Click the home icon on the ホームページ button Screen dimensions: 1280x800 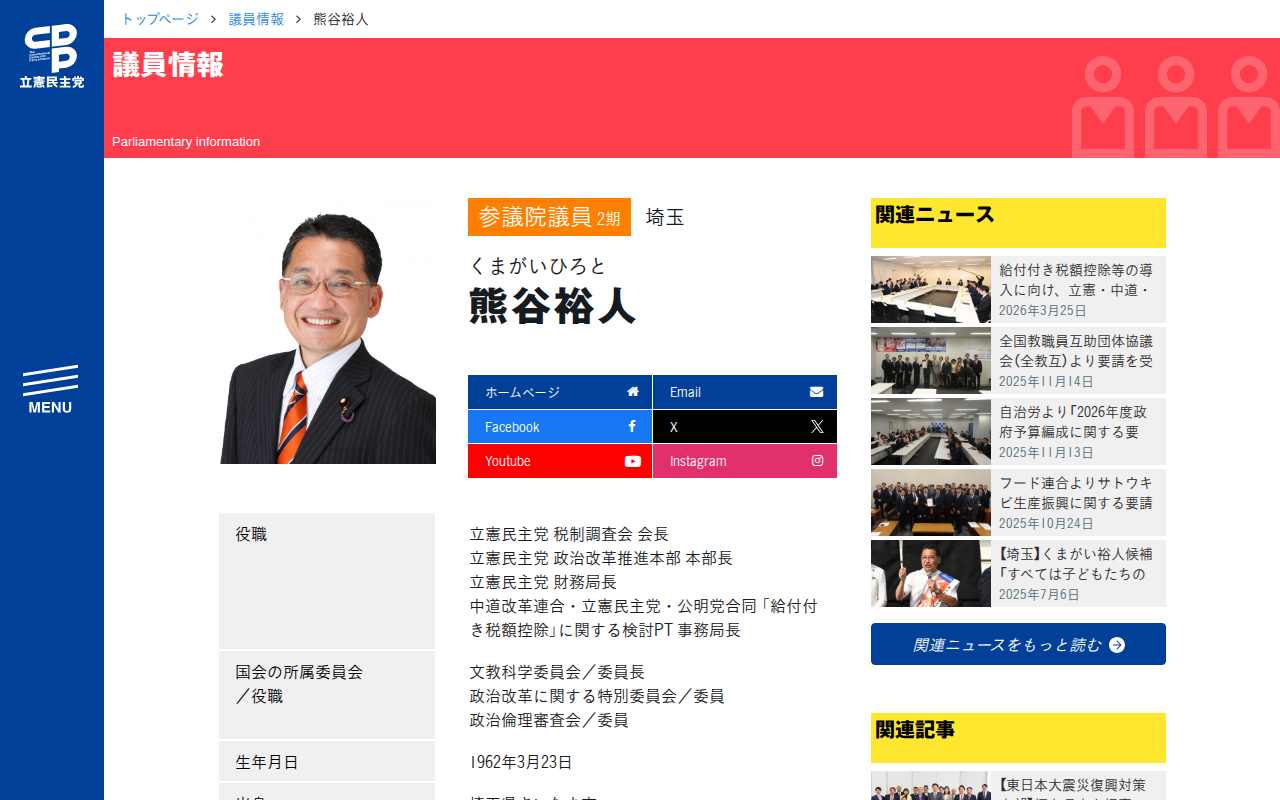pos(633,392)
